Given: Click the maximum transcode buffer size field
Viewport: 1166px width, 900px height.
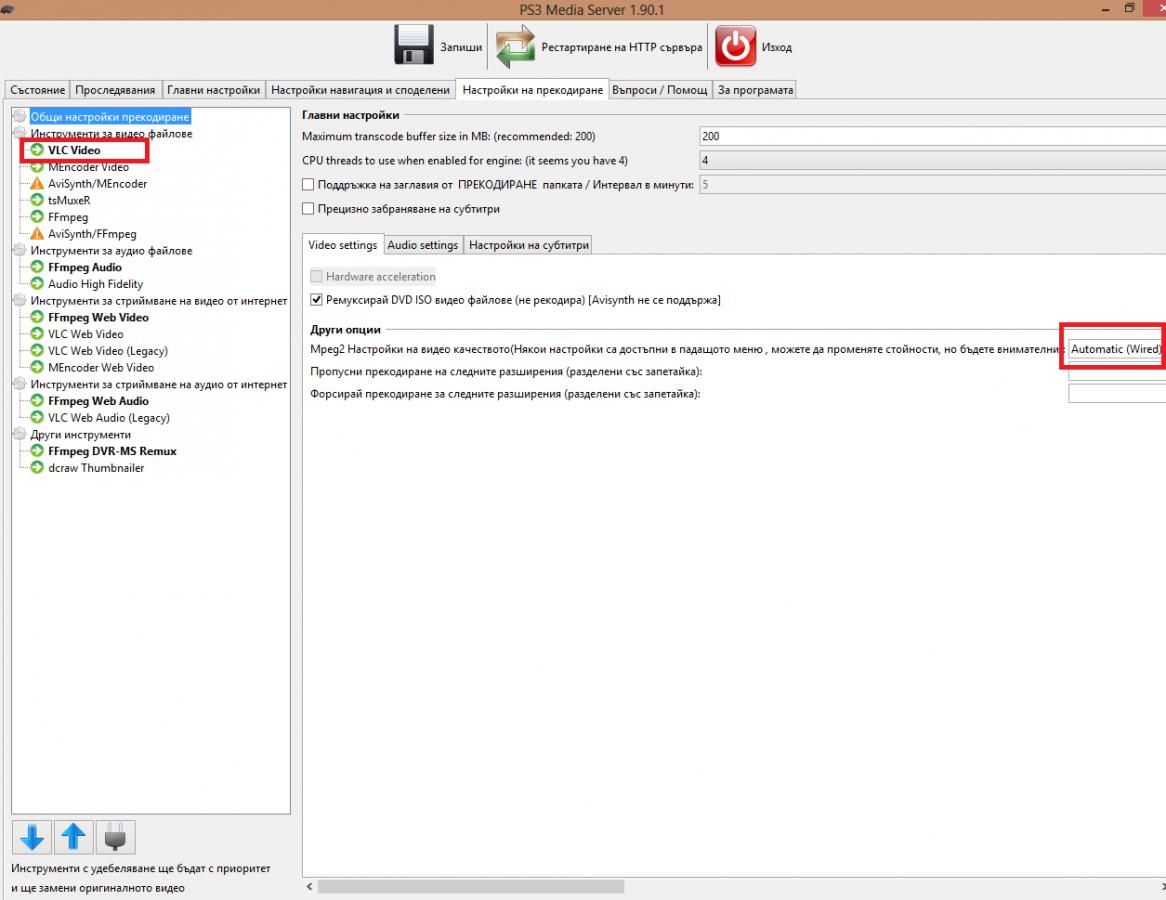Looking at the screenshot, I should pyautogui.click(x=932, y=136).
